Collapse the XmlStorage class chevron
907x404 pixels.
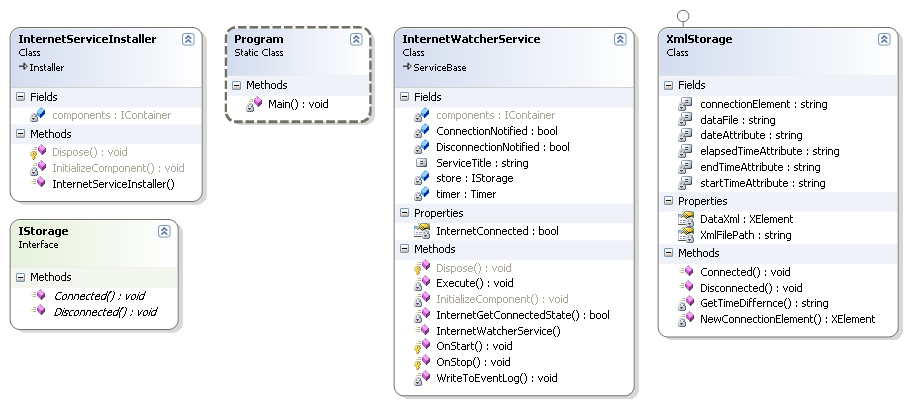(x=884, y=39)
